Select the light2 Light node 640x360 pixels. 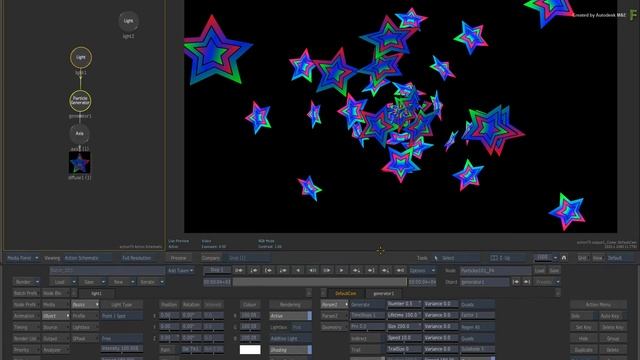128,21
